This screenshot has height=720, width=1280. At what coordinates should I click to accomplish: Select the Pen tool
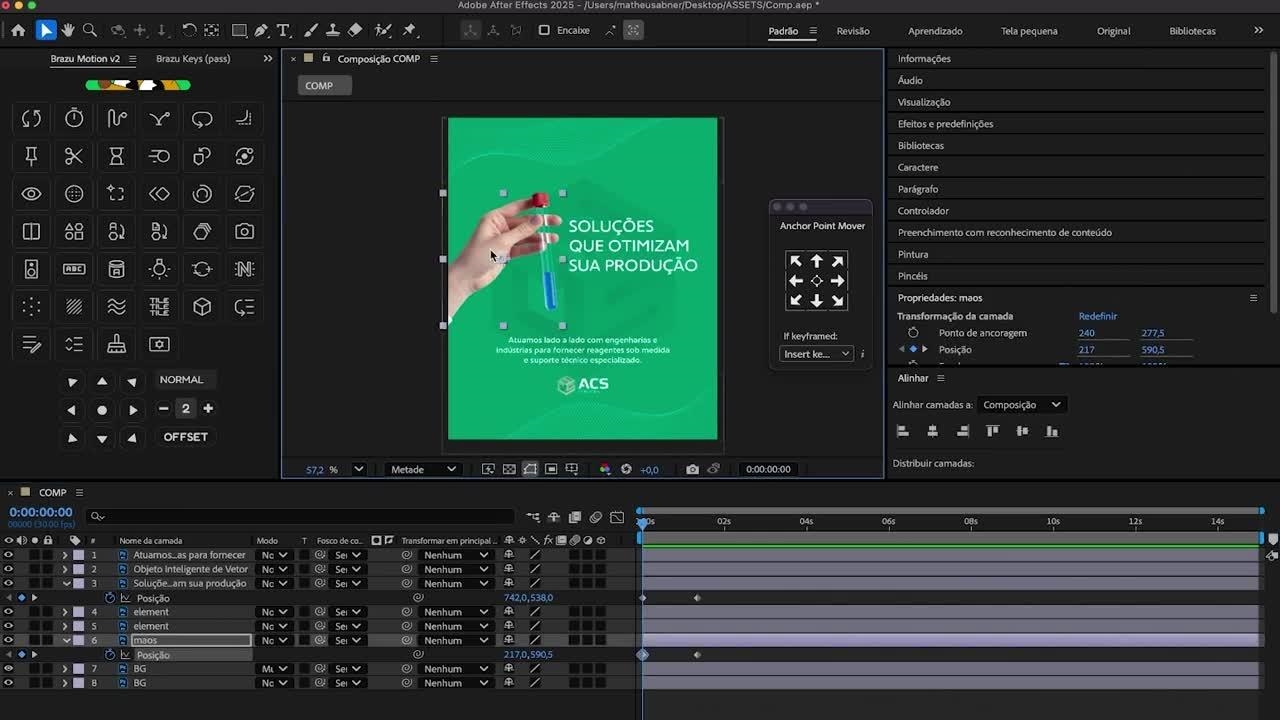pos(261,30)
